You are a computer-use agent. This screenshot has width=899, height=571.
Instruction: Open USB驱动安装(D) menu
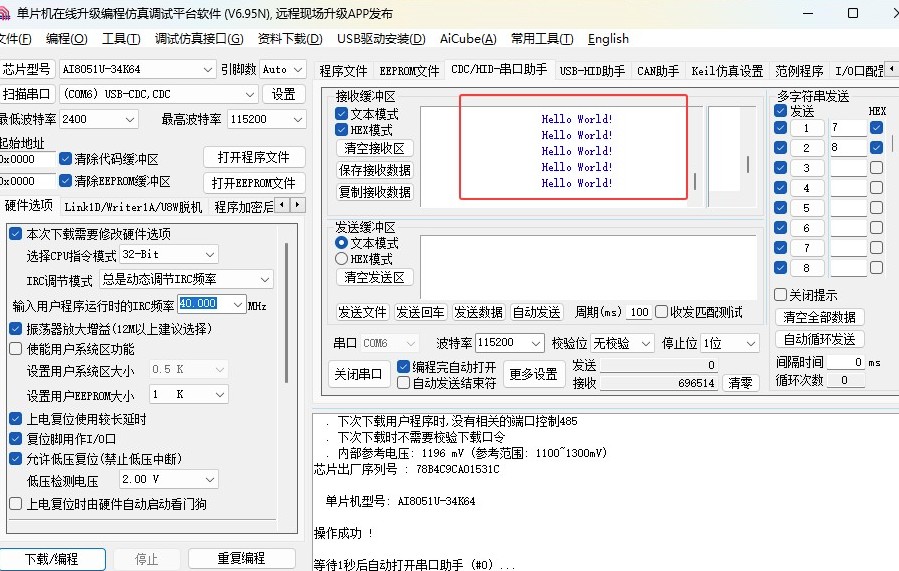pos(381,39)
